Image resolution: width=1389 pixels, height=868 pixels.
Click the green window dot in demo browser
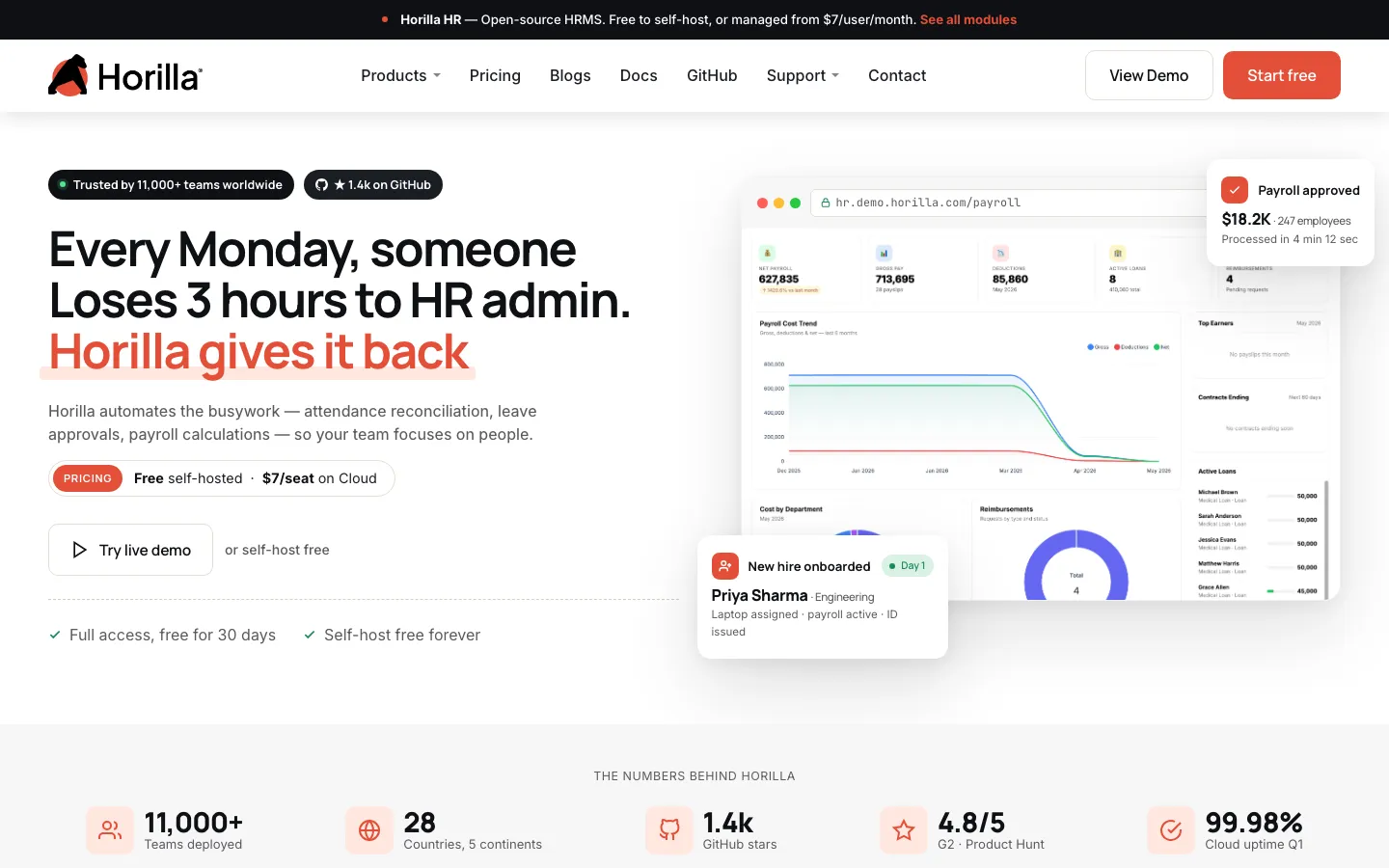pos(796,203)
